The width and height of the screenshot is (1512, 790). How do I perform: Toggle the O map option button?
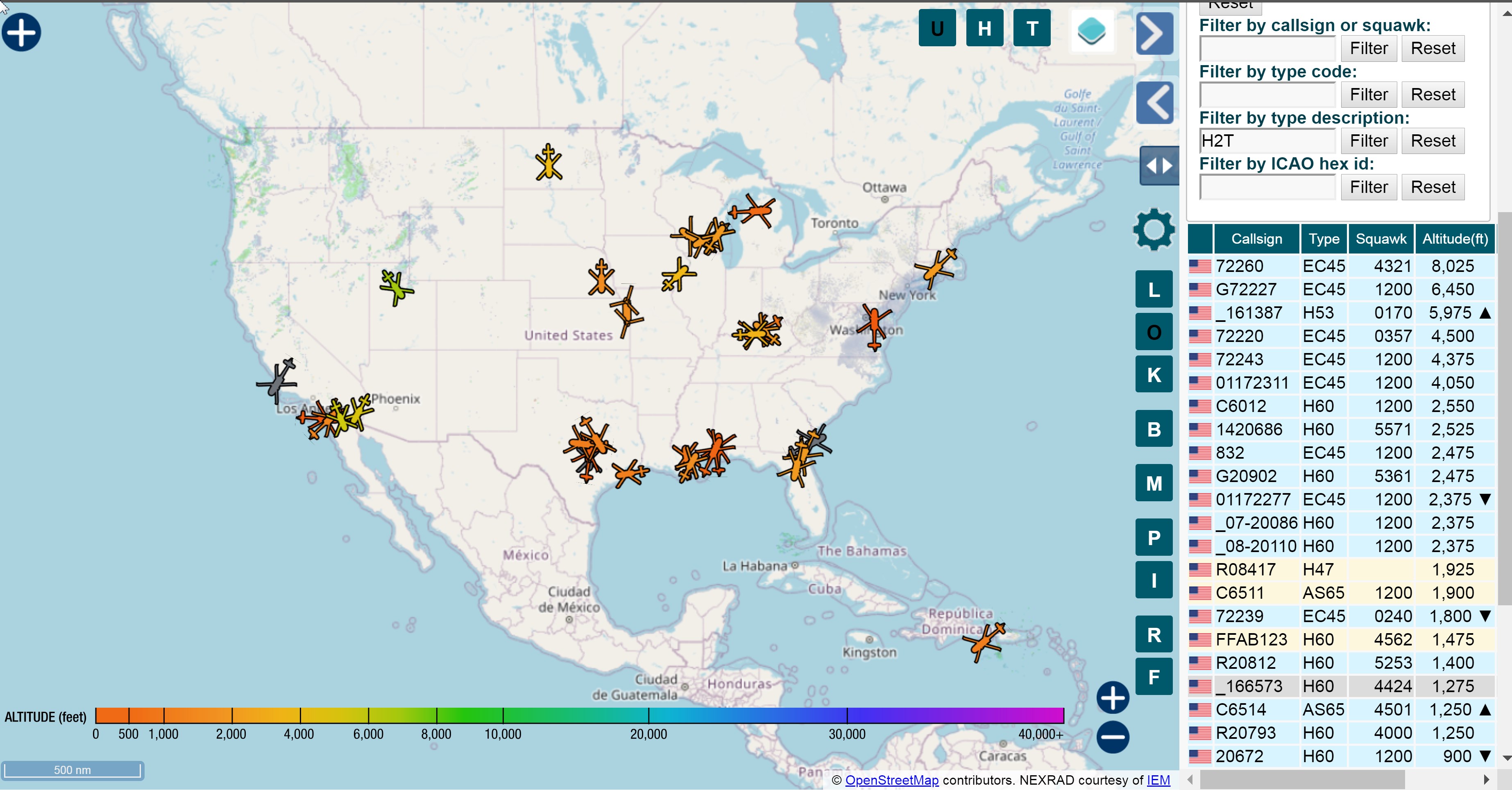point(1154,332)
